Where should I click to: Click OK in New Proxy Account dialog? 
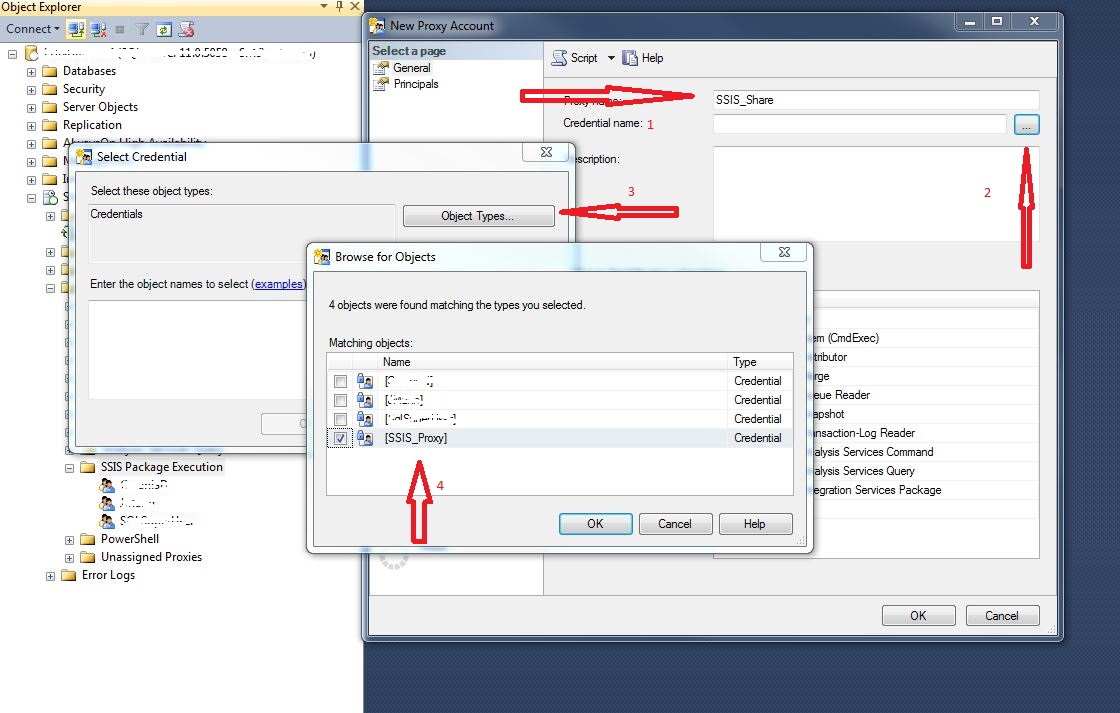tap(918, 615)
